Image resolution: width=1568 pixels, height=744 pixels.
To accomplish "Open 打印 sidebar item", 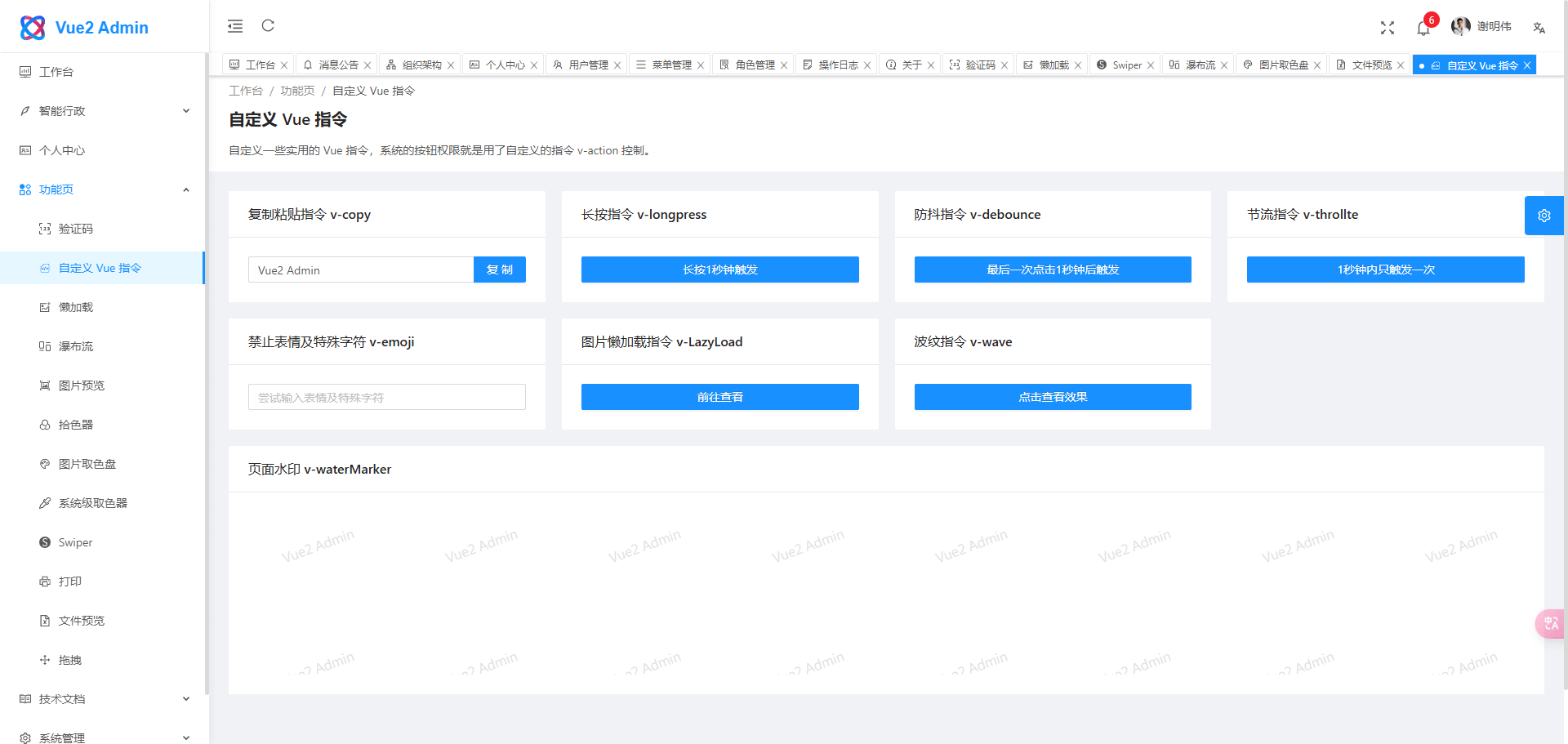I will click(102, 581).
